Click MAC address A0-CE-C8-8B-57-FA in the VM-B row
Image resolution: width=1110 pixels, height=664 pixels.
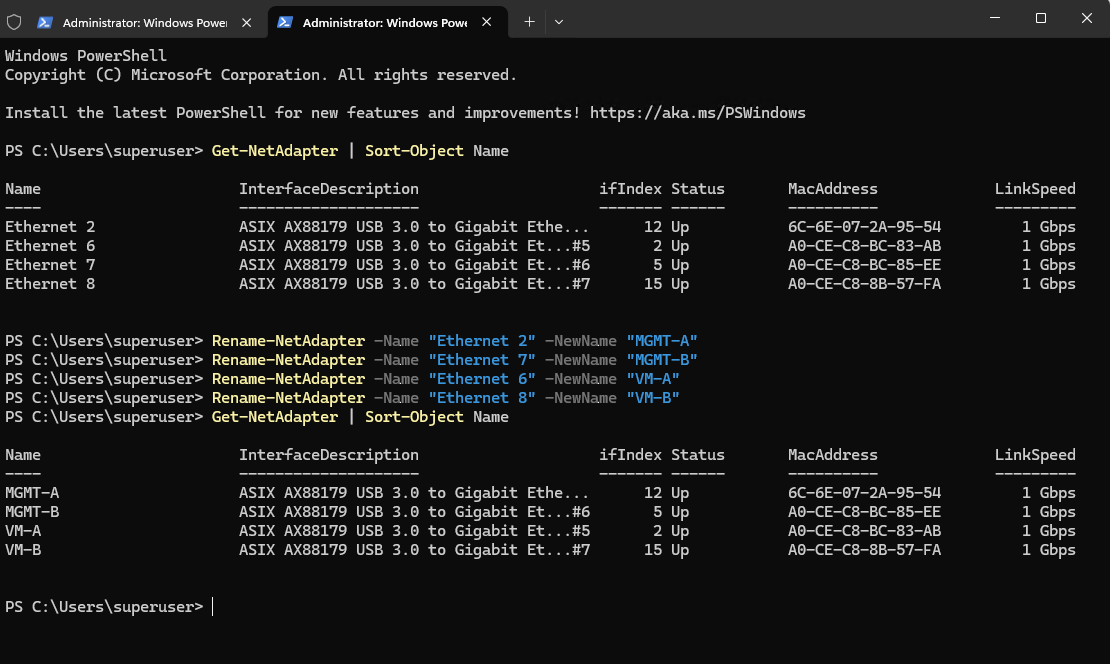click(864, 550)
